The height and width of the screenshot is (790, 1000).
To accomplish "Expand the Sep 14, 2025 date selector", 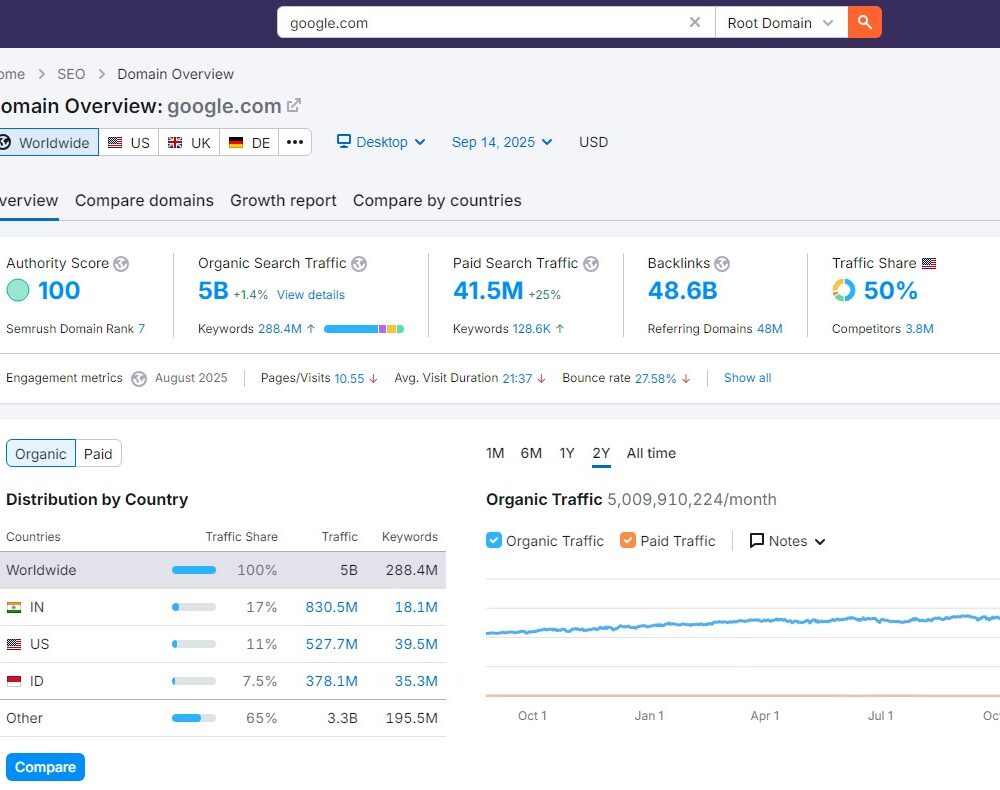I will point(500,142).
